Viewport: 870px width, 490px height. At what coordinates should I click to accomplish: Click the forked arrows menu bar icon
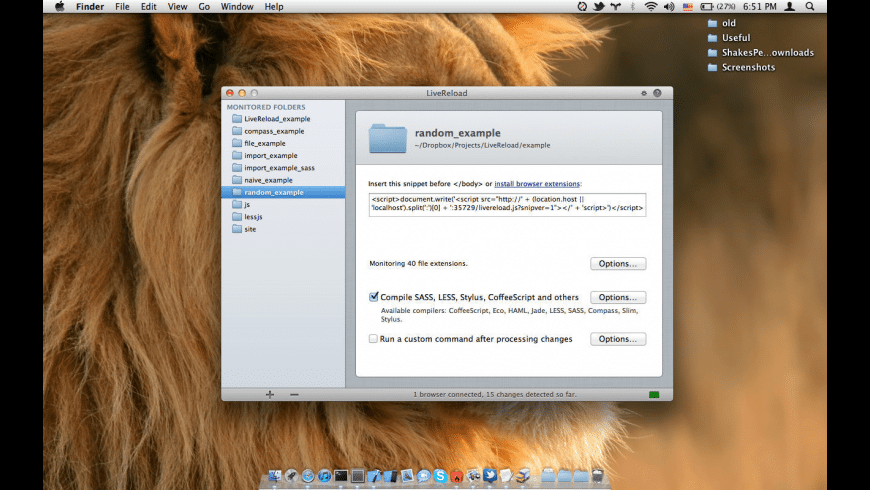click(x=616, y=7)
